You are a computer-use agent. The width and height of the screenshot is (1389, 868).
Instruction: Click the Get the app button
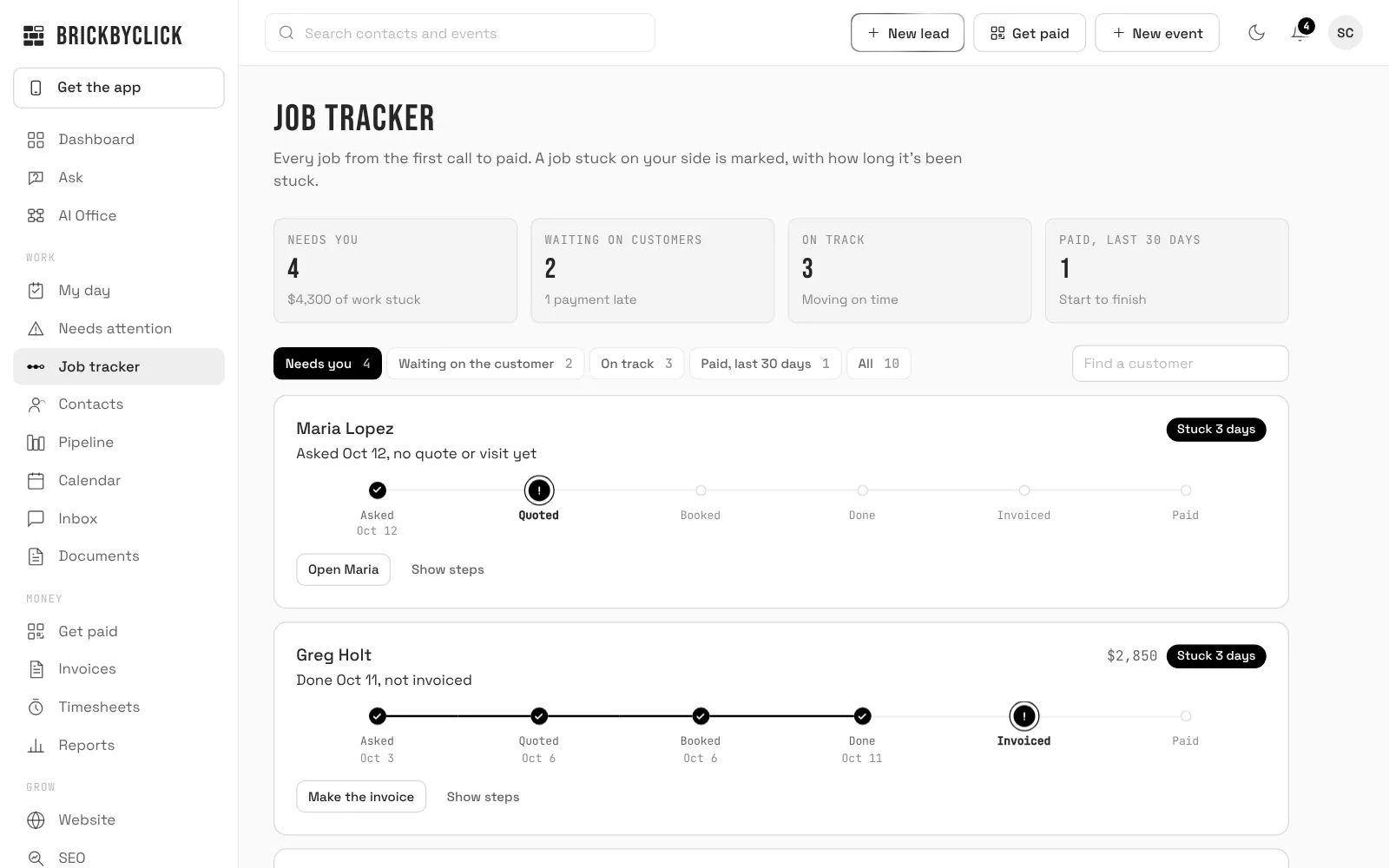[x=119, y=88]
